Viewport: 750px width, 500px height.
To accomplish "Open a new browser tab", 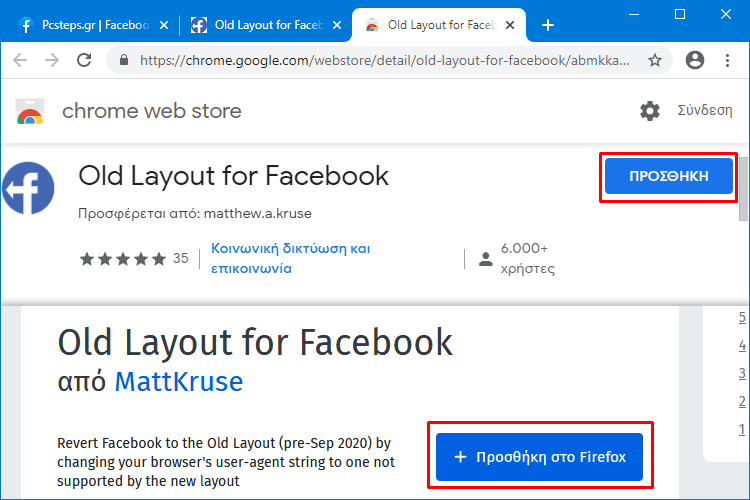I will (x=548, y=25).
